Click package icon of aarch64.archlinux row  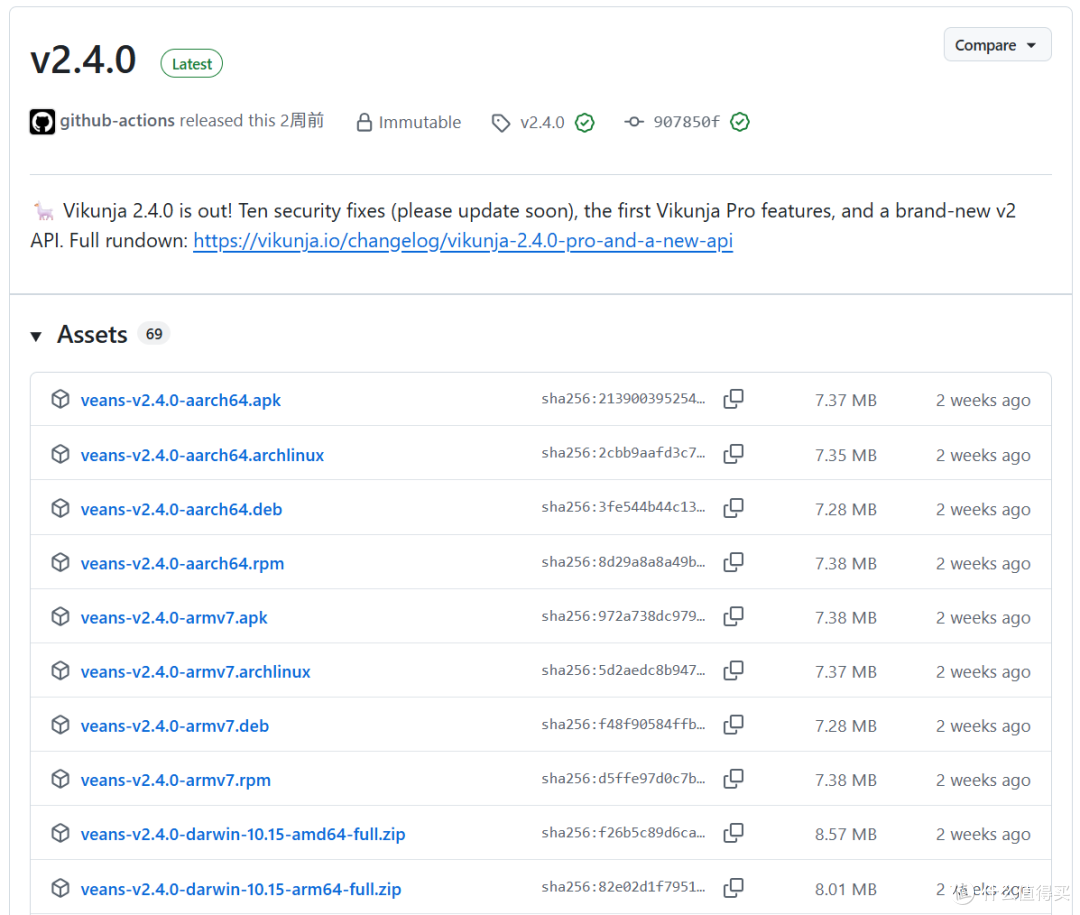[61, 453]
